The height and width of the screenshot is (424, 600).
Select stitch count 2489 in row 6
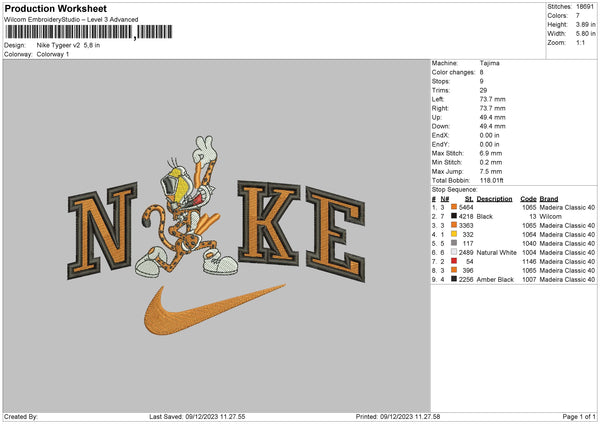point(466,253)
